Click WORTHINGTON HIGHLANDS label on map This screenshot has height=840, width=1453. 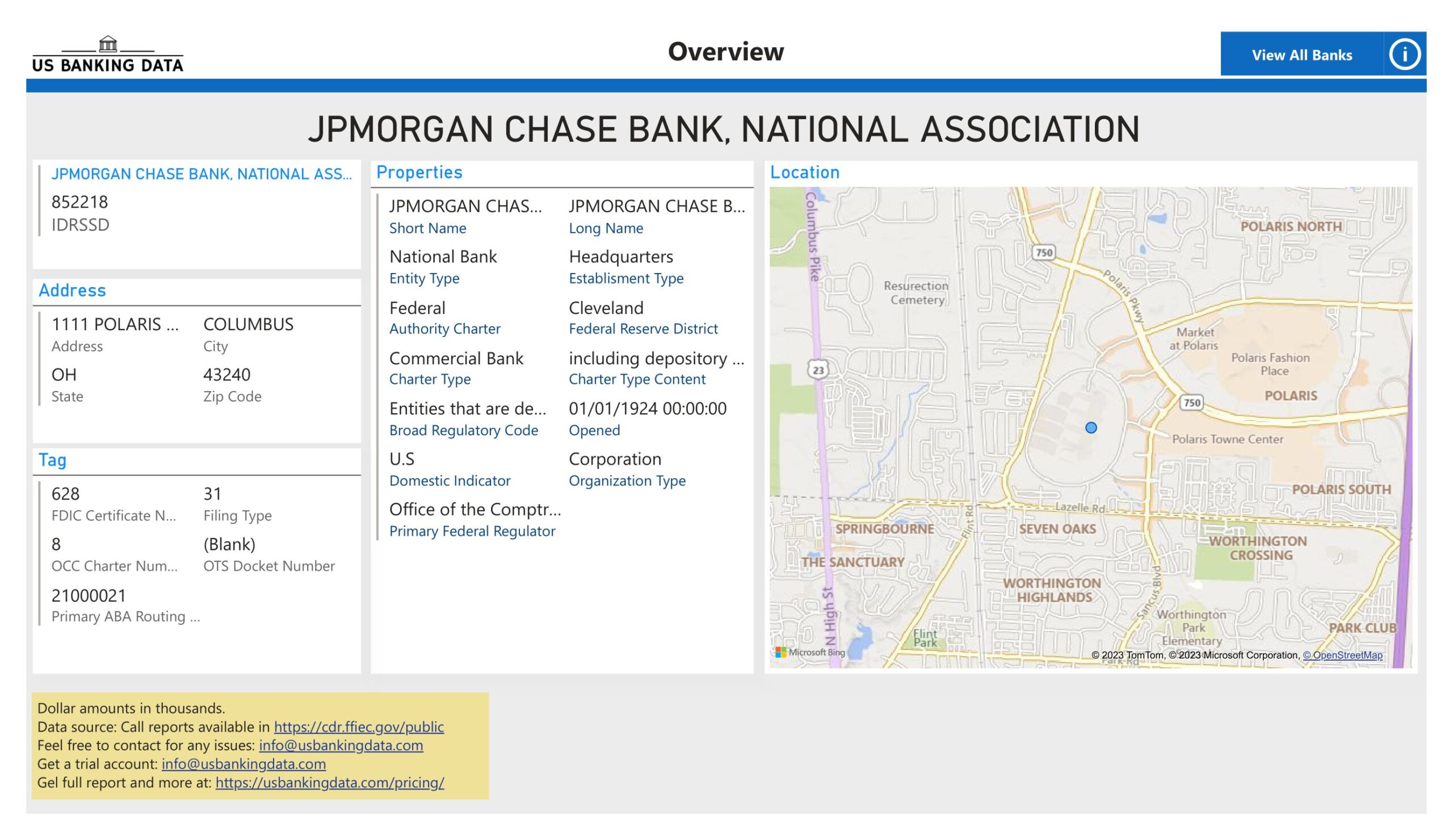pos(1052,590)
